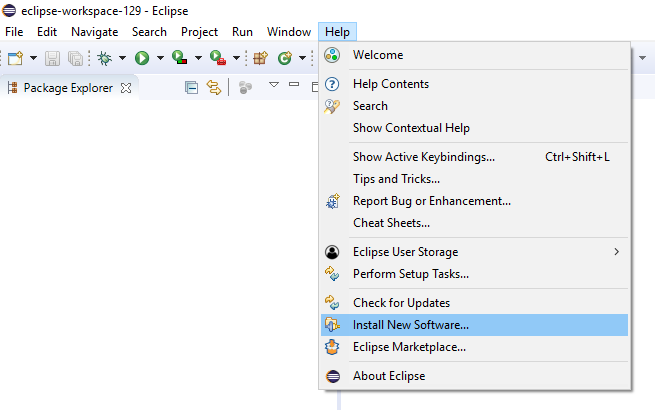Minimize the Package Explorer panel
The width and height of the screenshot is (655, 410).
coord(294,86)
